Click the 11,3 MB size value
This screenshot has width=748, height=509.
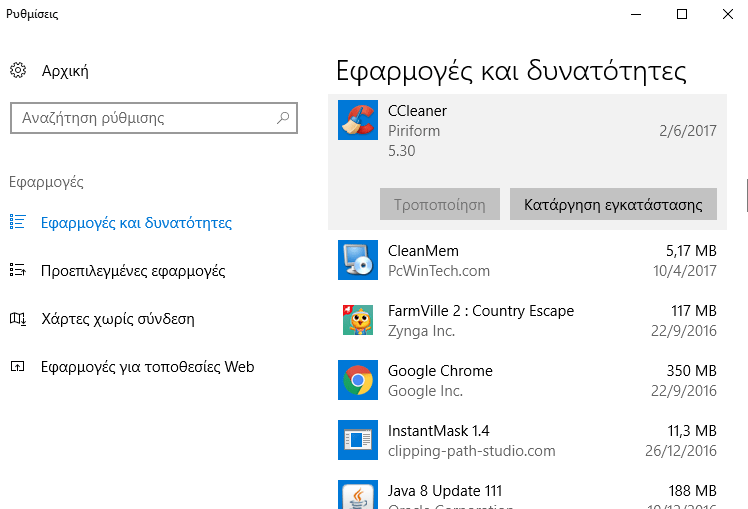pyautogui.click(x=692, y=431)
